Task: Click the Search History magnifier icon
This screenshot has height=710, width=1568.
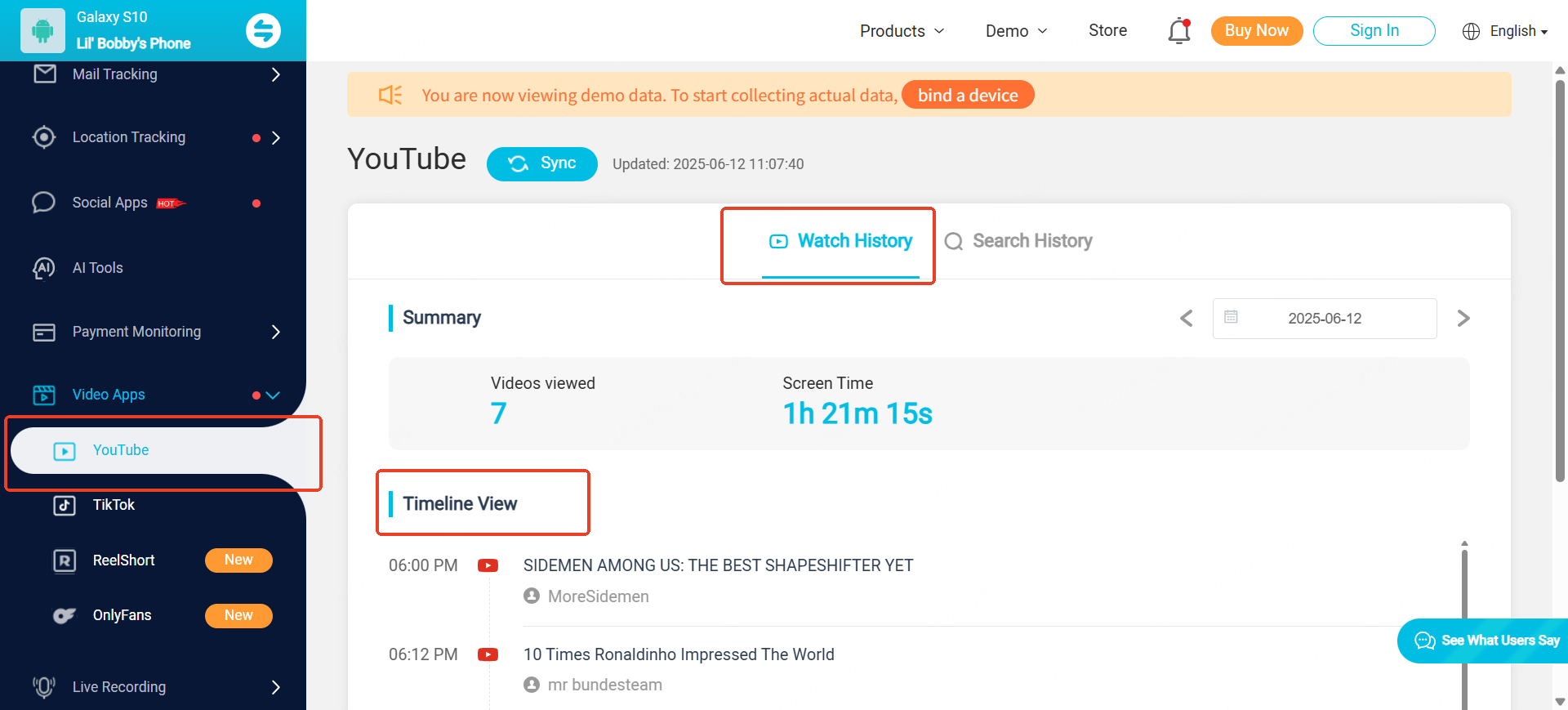Action: (x=953, y=241)
